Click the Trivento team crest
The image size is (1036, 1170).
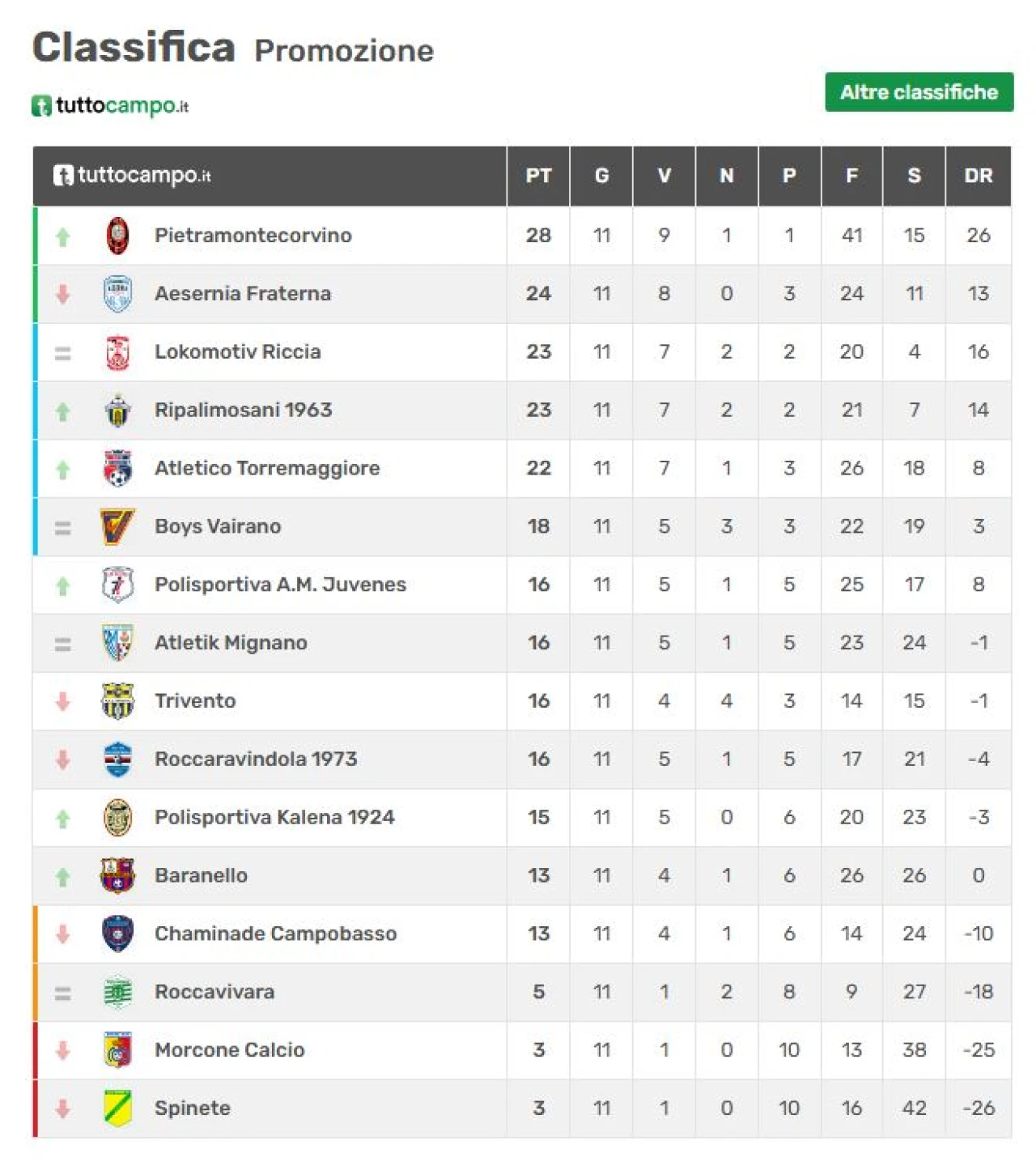[118, 701]
